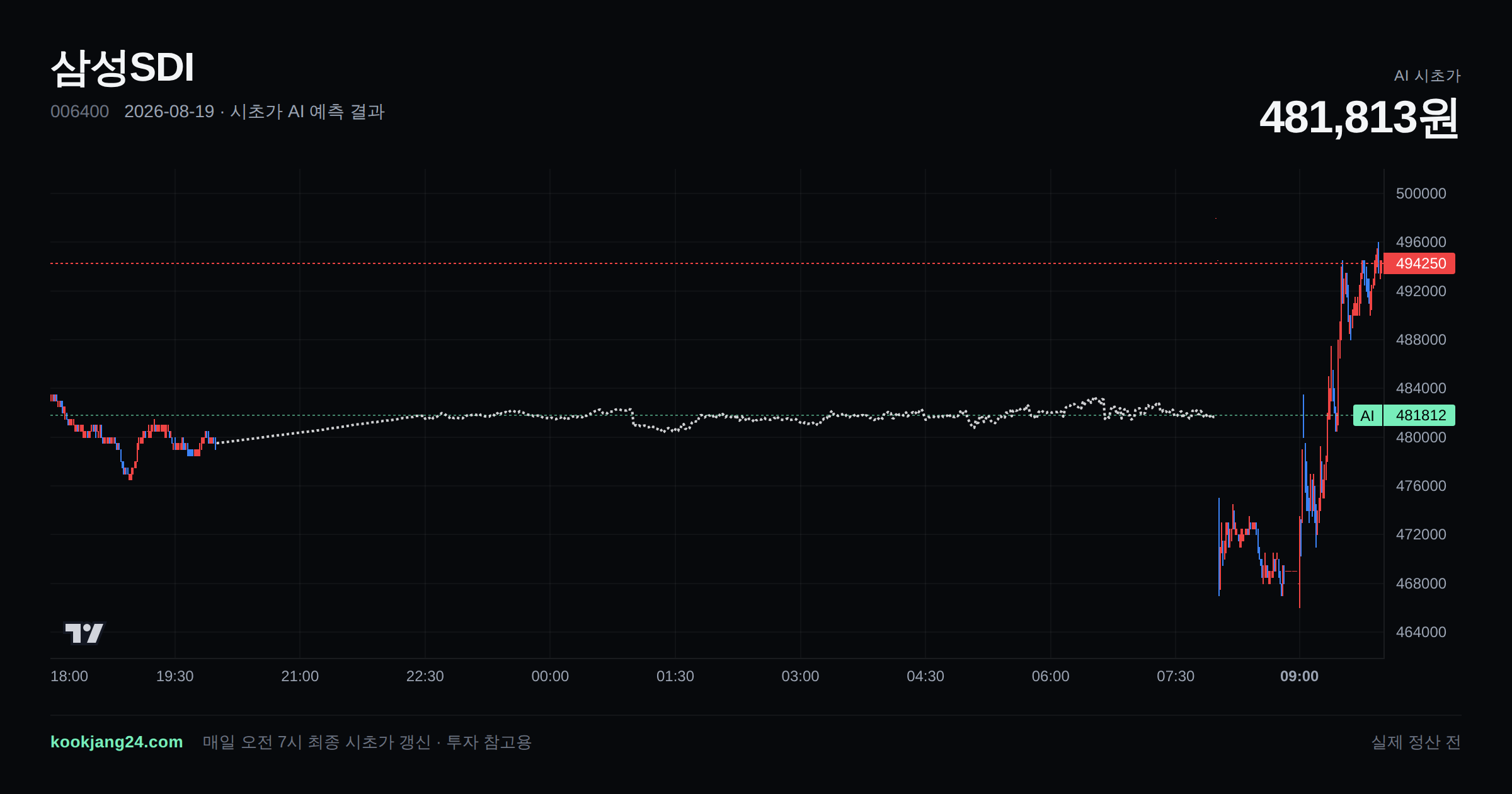Click the 472000 price axis label

click(1421, 534)
